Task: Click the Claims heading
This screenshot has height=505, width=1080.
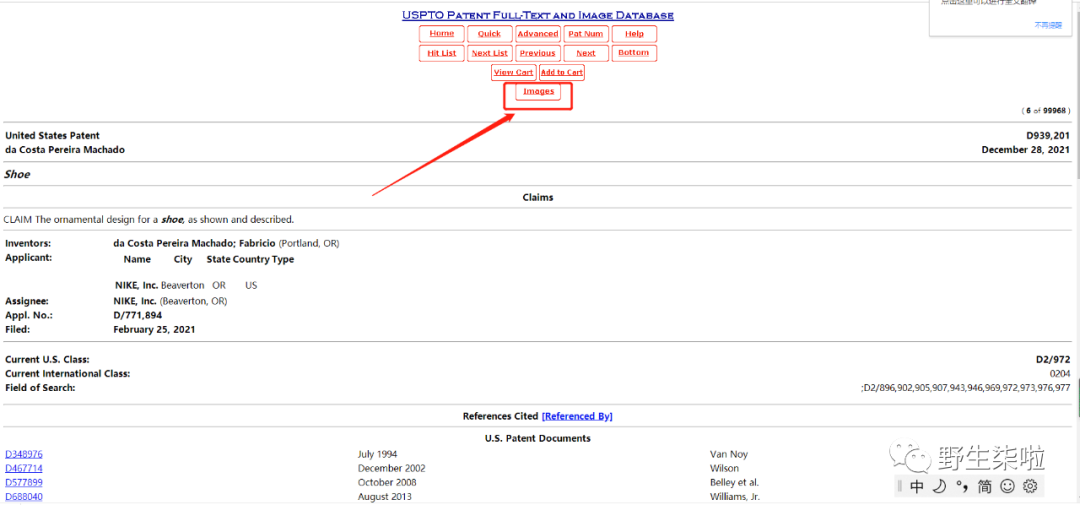Action: pyautogui.click(x=538, y=198)
